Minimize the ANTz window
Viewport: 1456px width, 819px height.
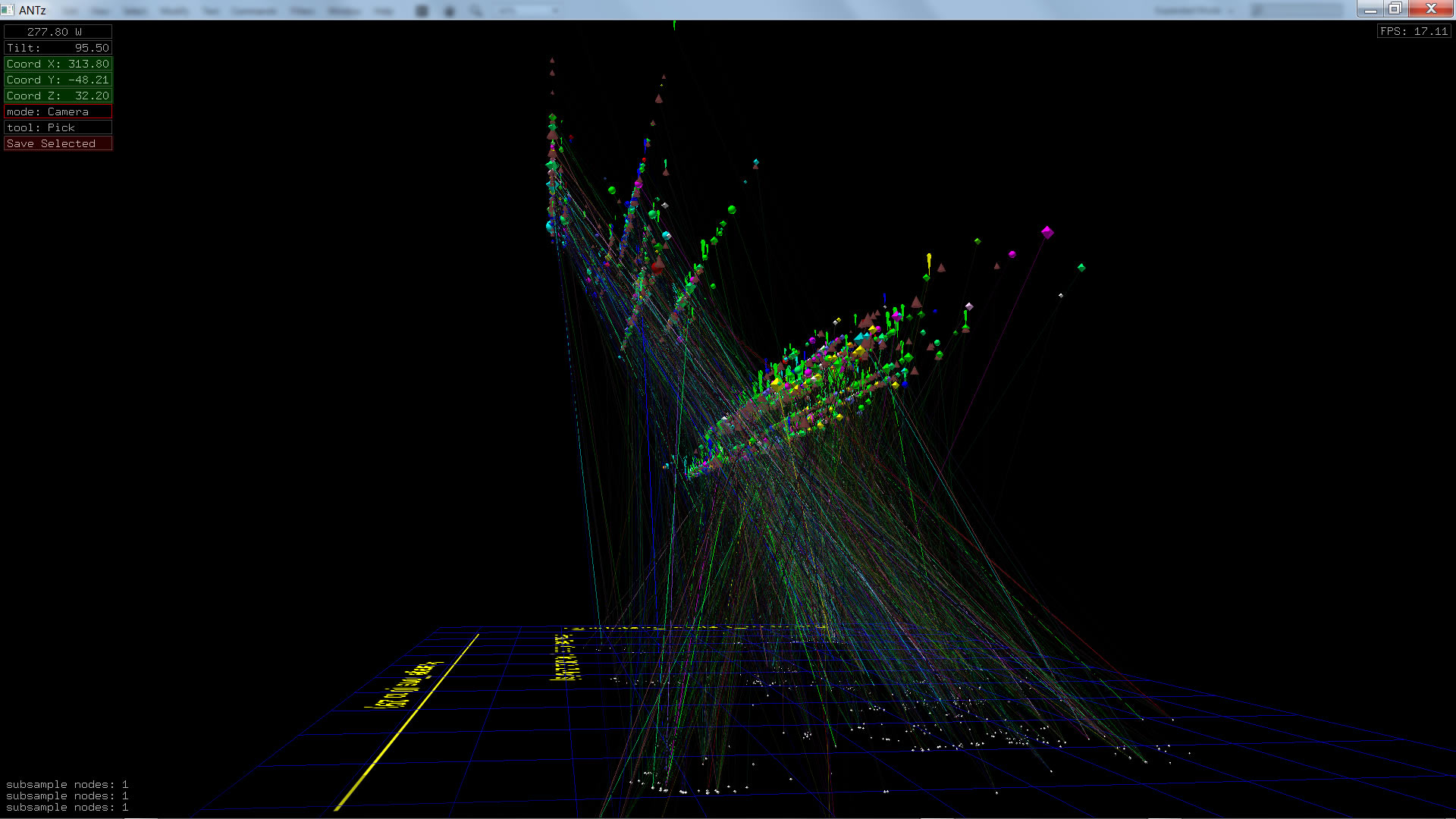click(x=1370, y=9)
